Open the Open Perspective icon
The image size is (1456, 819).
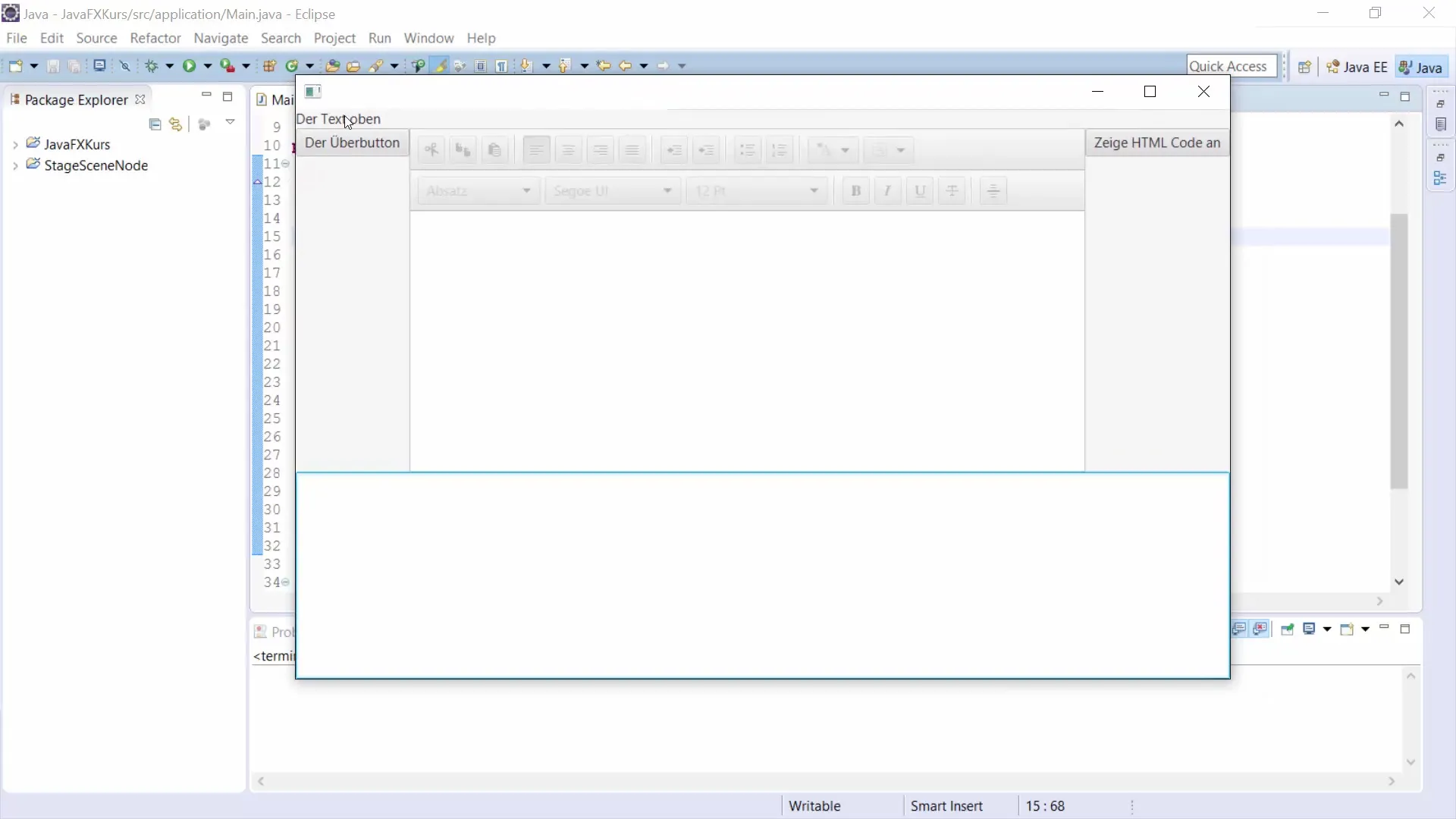tap(1304, 67)
